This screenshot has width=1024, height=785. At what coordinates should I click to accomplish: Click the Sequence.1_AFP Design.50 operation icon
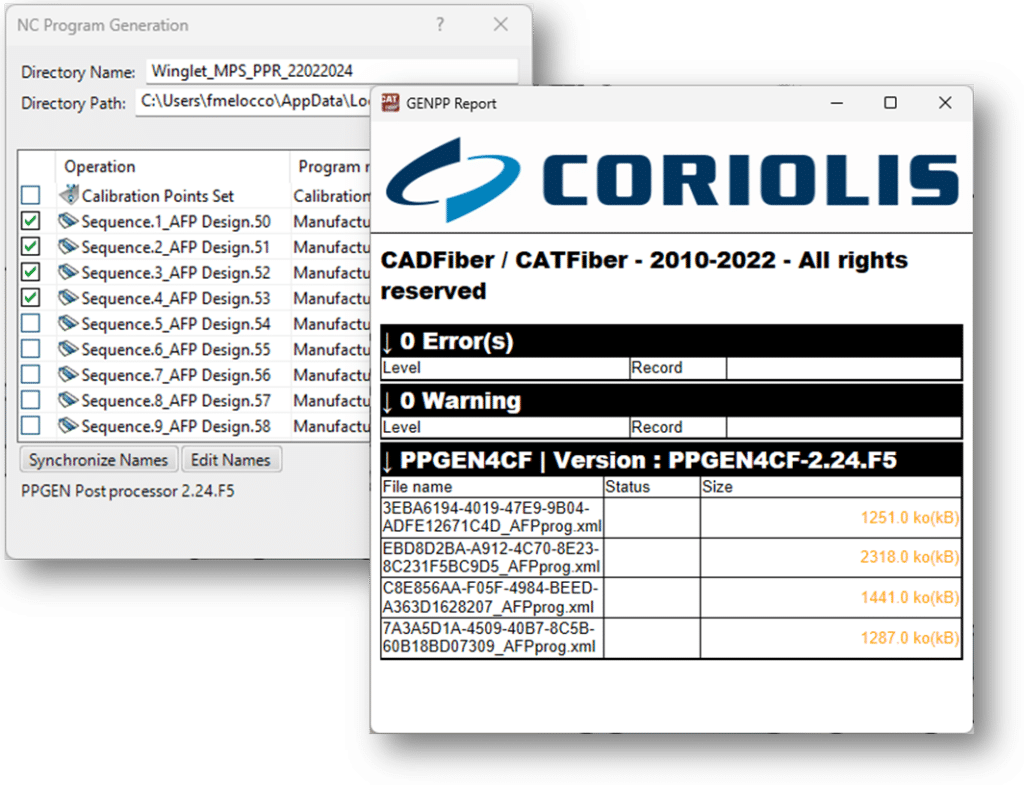click(x=68, y=221)
